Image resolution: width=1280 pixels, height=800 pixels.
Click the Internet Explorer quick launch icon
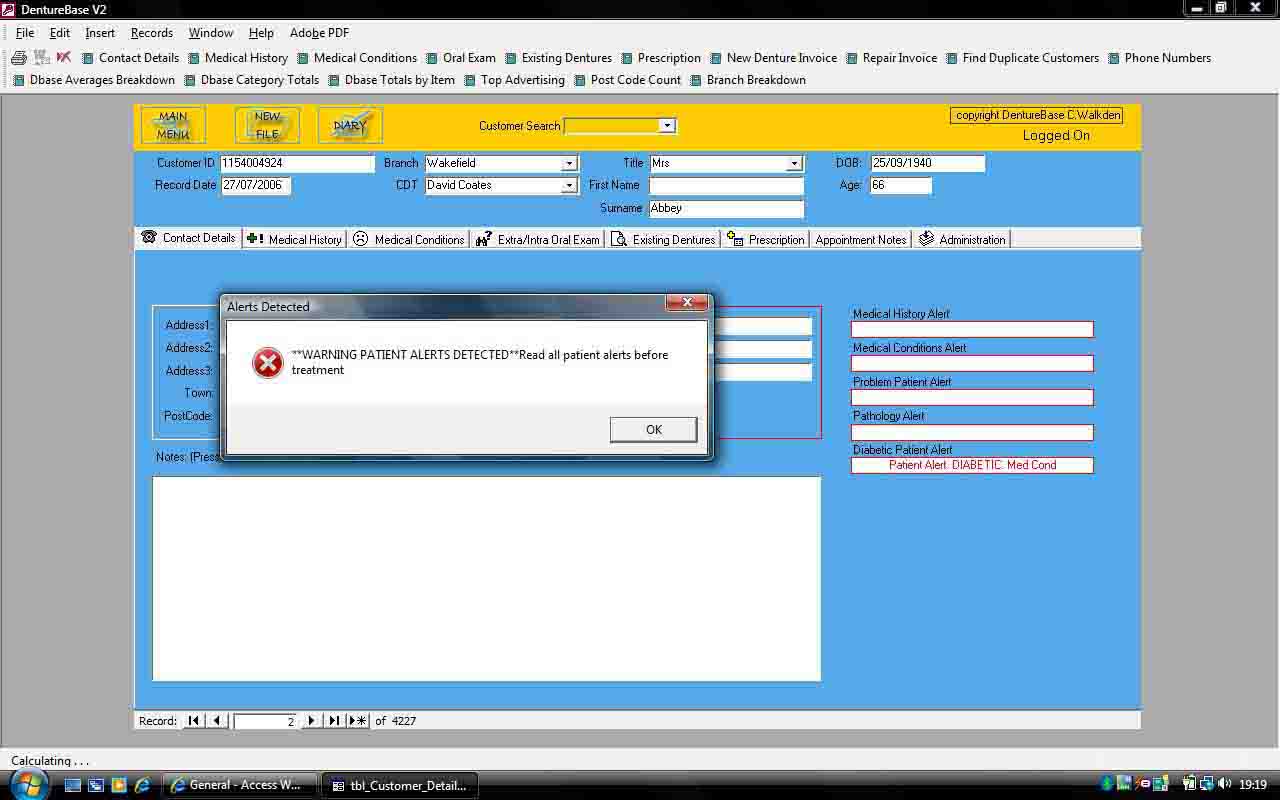pos(142,785)
